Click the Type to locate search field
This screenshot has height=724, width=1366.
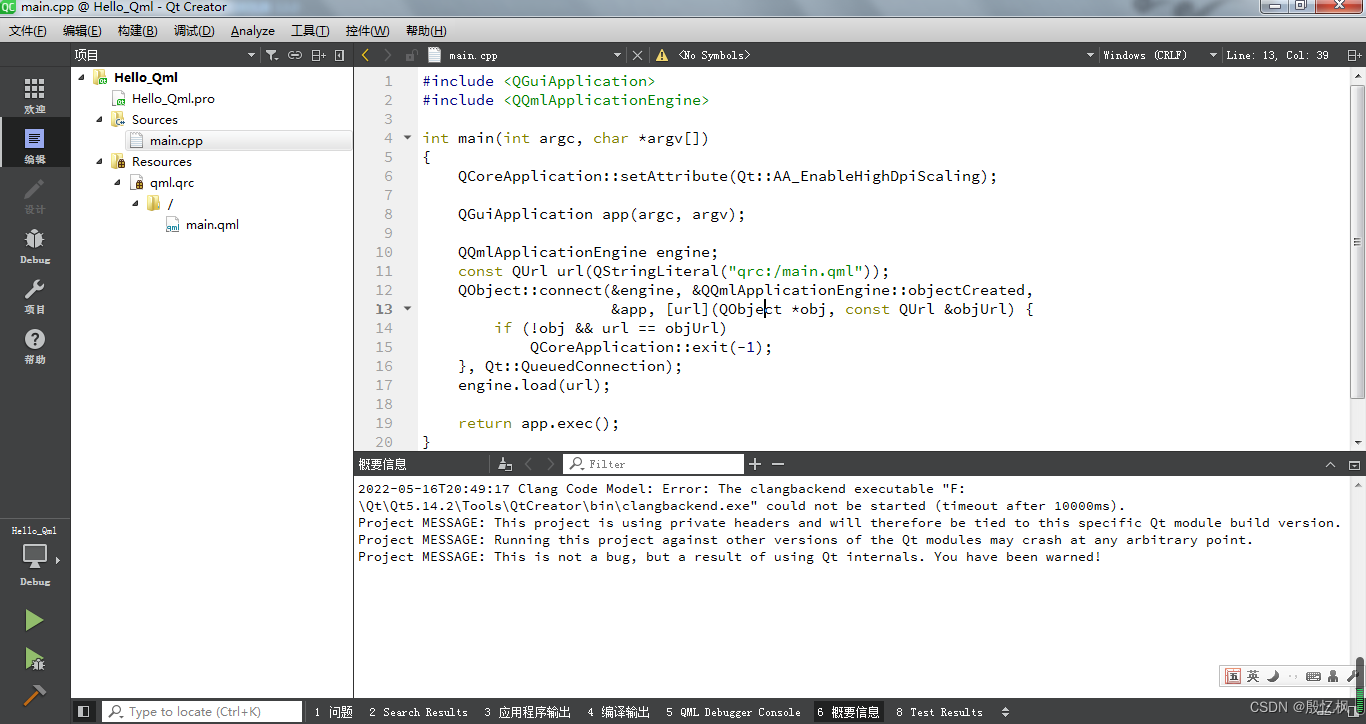(x=202, y=711)
